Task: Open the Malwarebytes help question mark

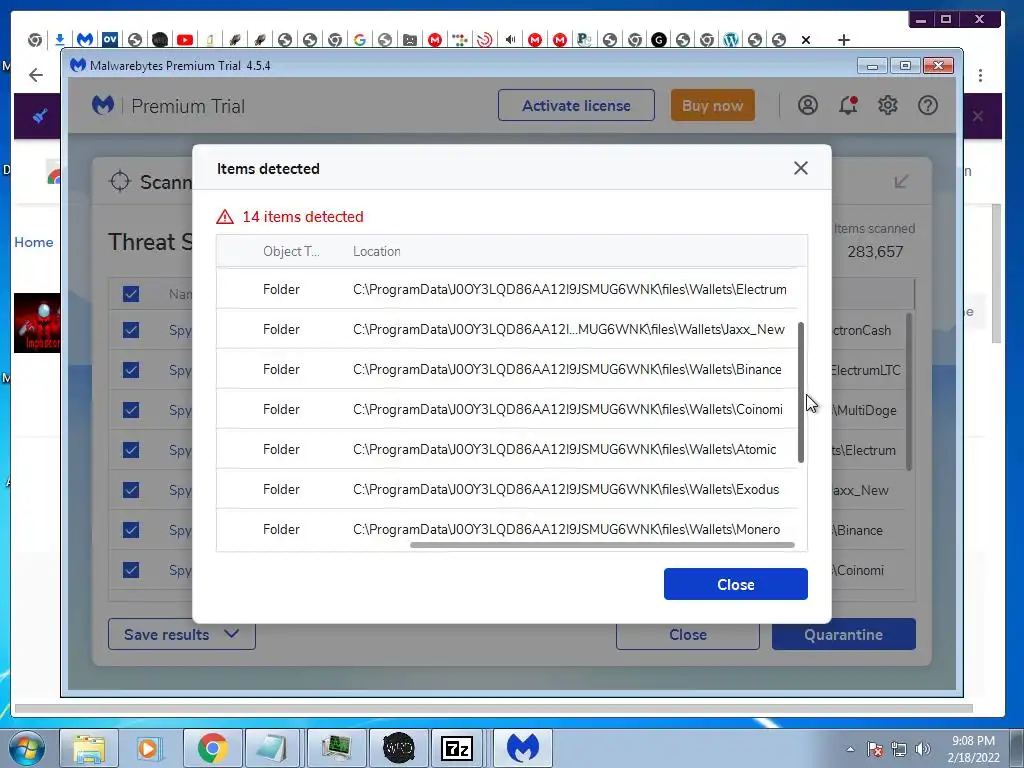Action: [927, 105]
